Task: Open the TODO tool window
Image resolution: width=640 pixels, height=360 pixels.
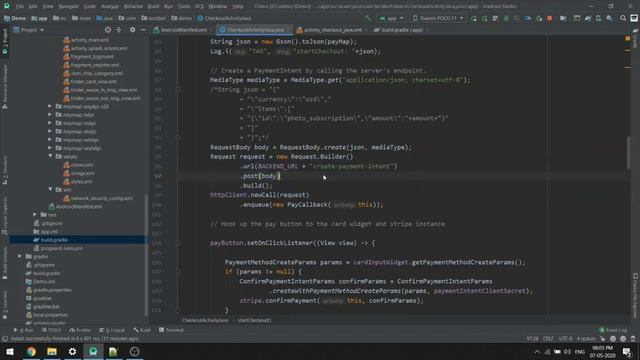Action: [51, 330]
